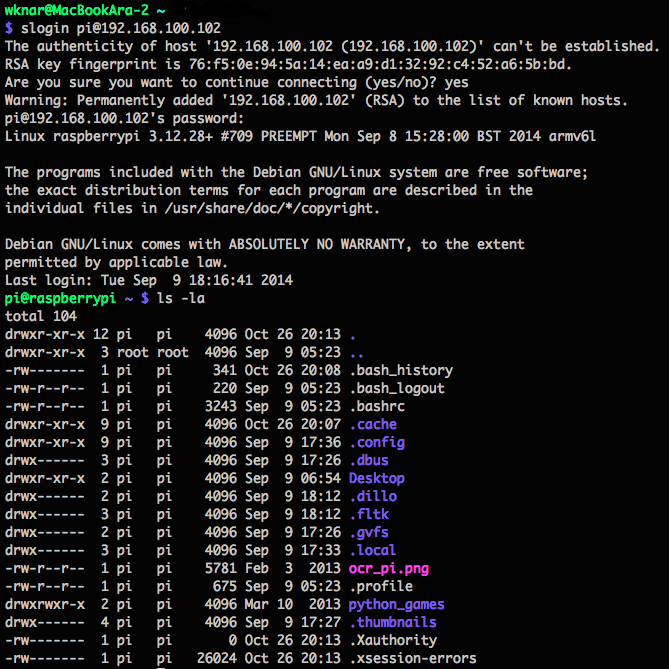
Task: Click the '.Xauthority' file name
Action: 393,640
